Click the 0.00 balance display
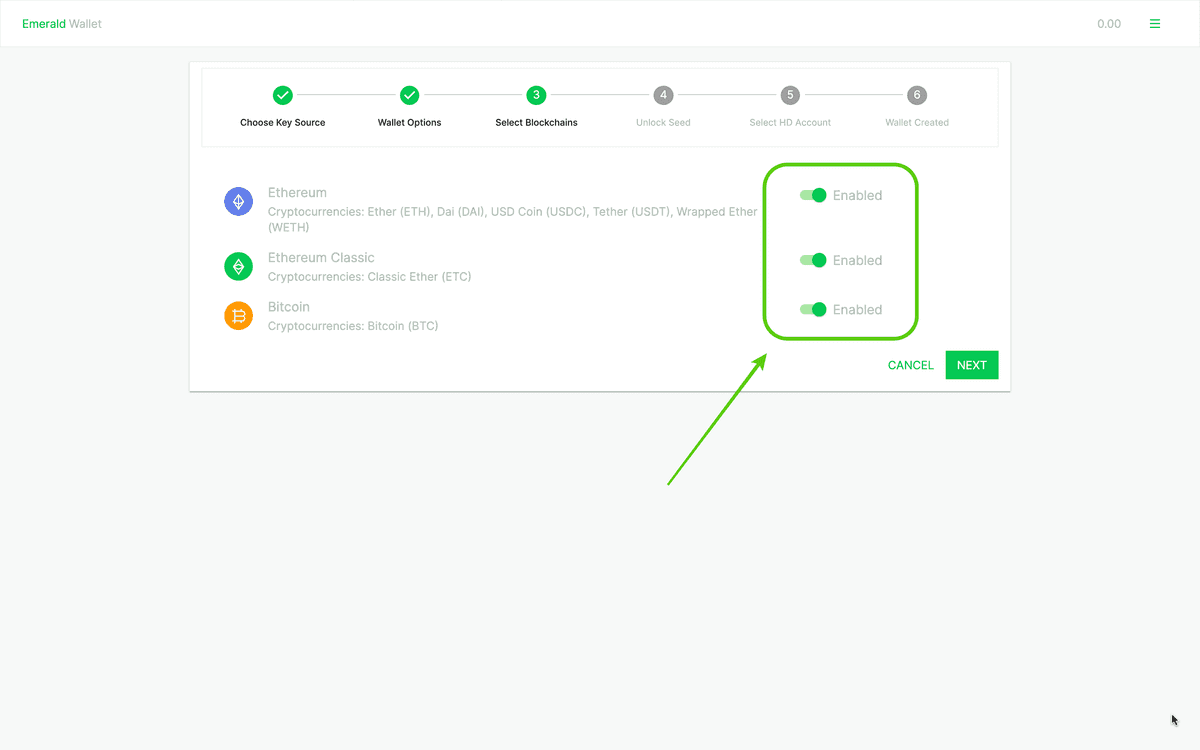 tap(1109, 23)
